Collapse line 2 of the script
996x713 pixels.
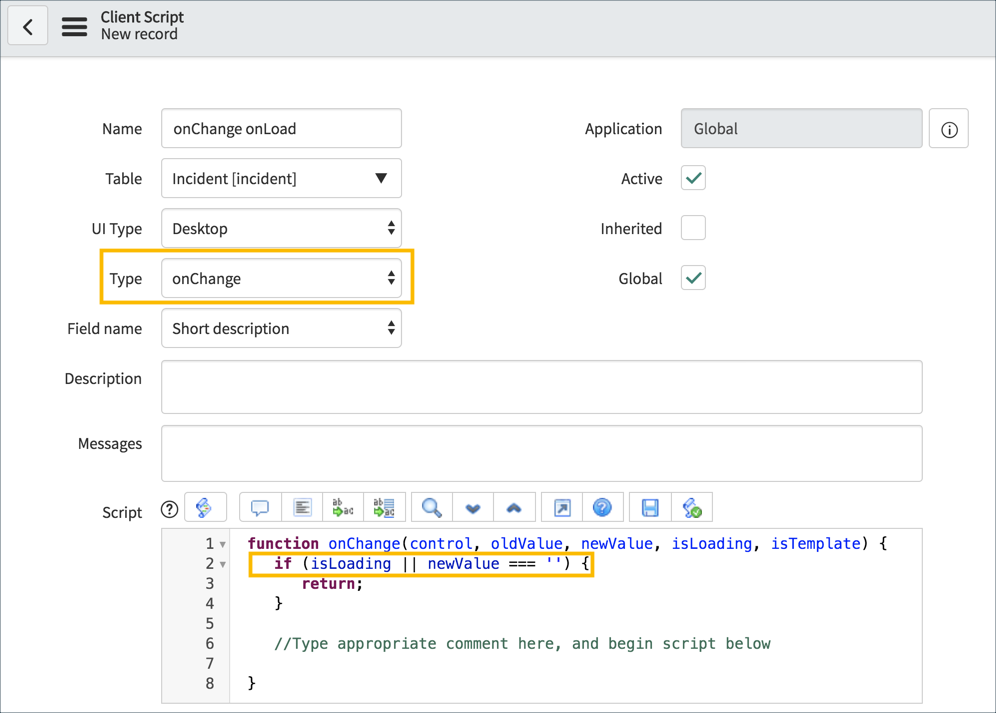point(222,563)
